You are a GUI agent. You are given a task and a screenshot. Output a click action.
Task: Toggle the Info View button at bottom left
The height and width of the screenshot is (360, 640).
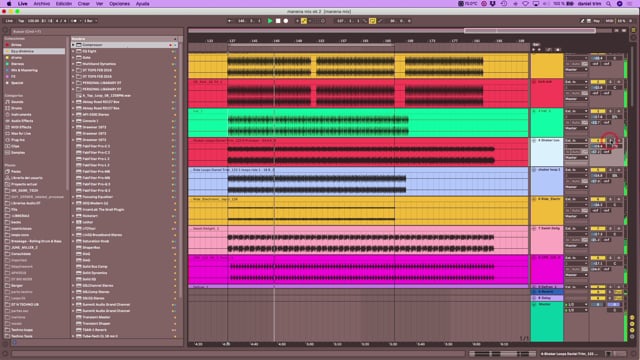pos(6,354)
